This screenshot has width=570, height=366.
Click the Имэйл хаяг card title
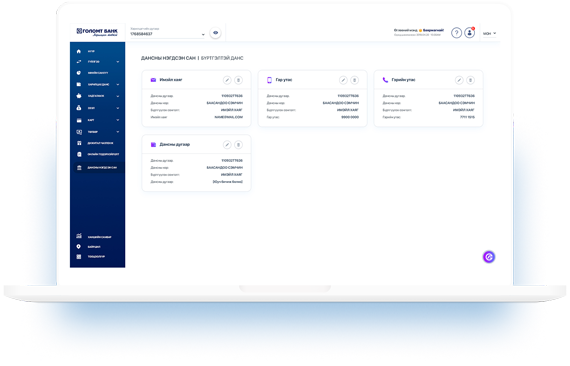pos(171,80)
